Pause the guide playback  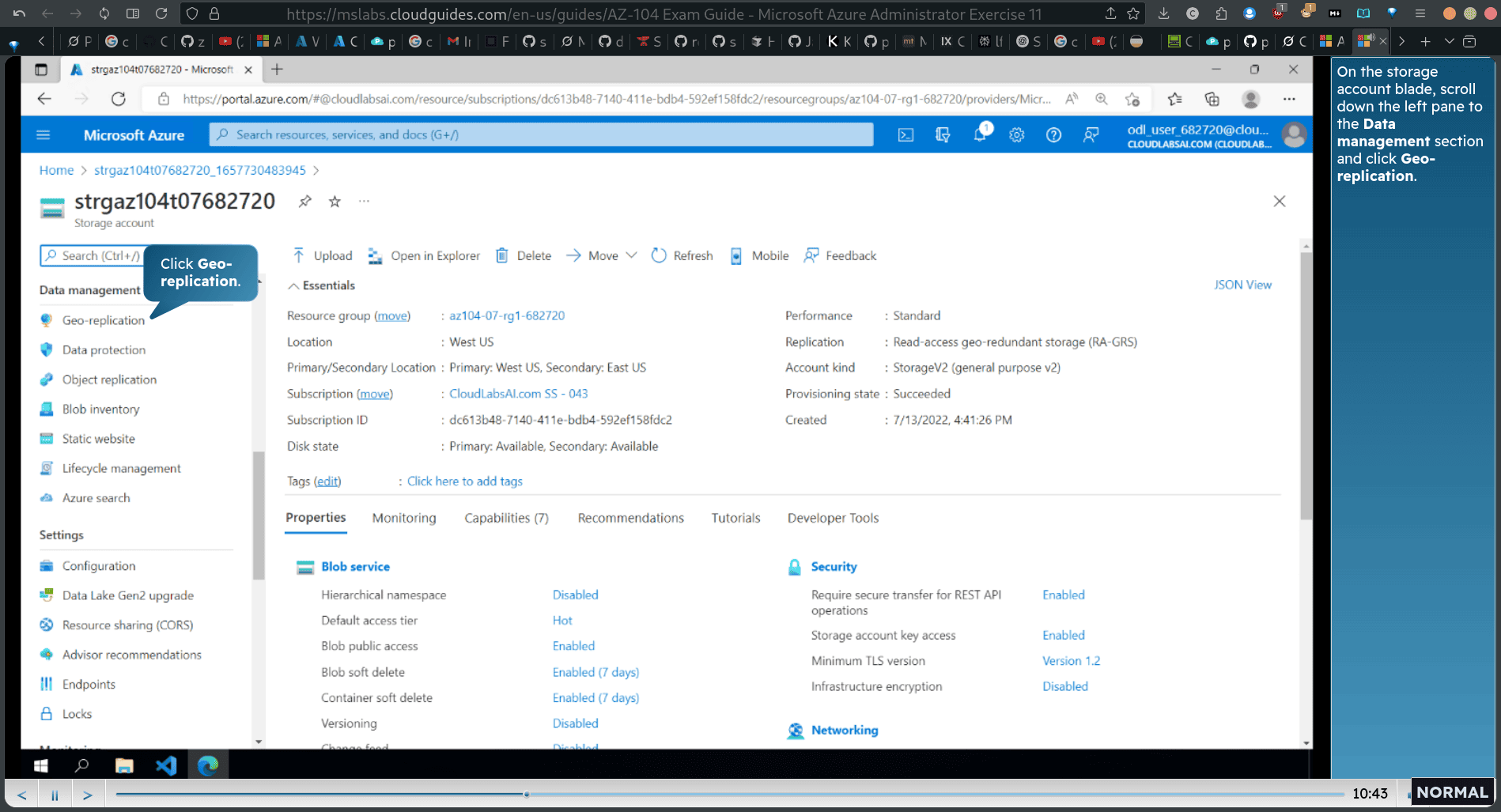pyautogui.click(x=55, y=795)
